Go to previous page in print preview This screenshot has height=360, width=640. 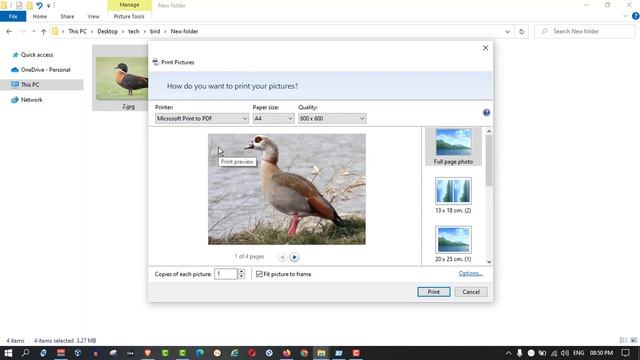click(282, 257)
